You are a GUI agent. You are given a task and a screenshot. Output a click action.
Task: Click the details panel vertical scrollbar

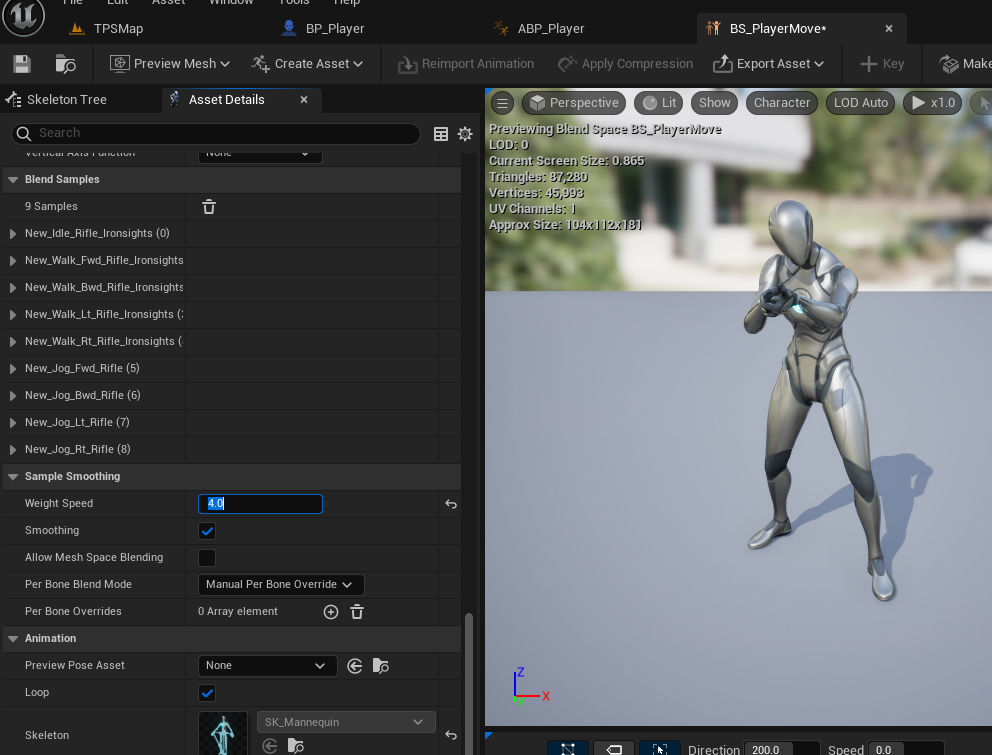point(469,683)
